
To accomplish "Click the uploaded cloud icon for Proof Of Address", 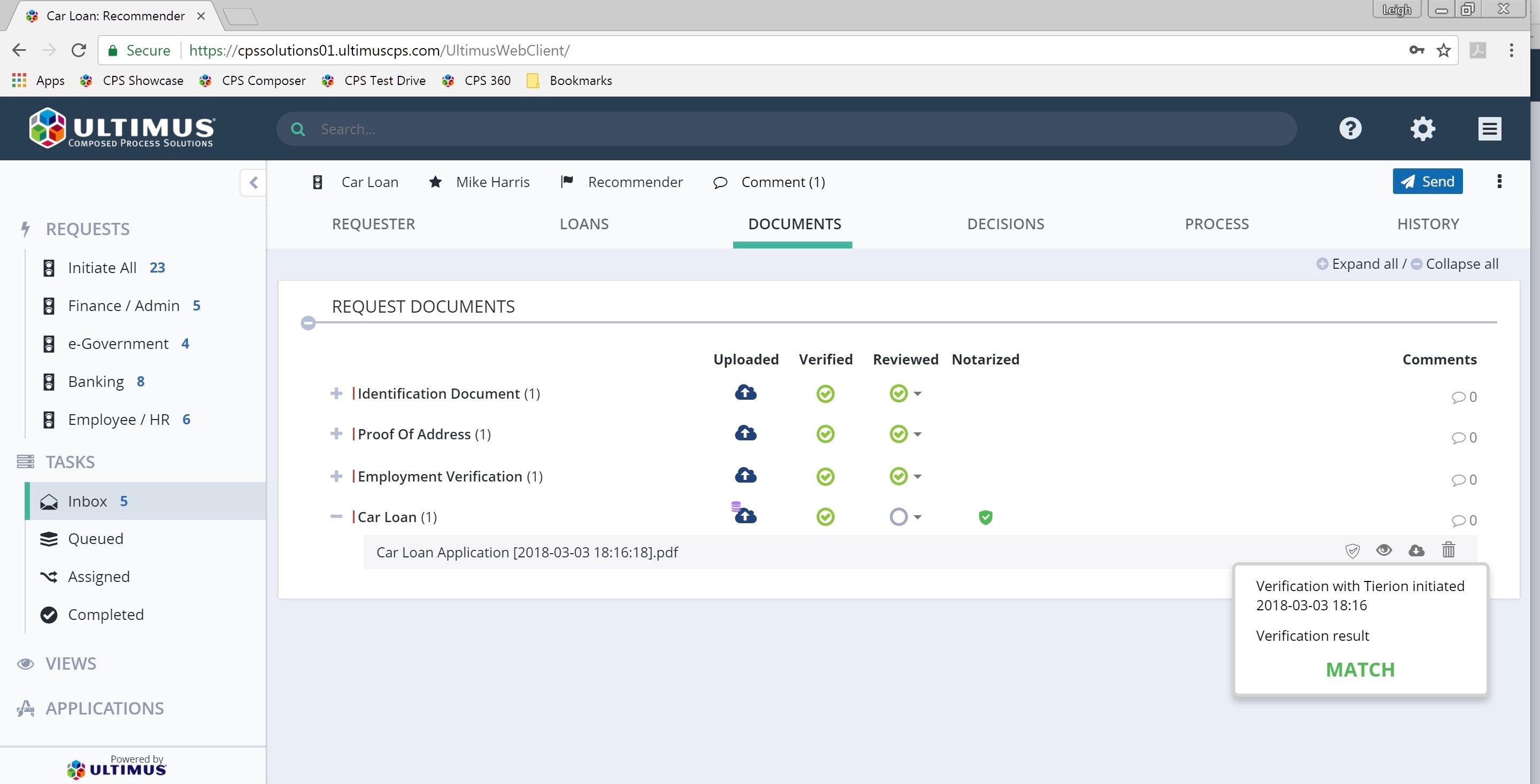I will click(745, 433).
